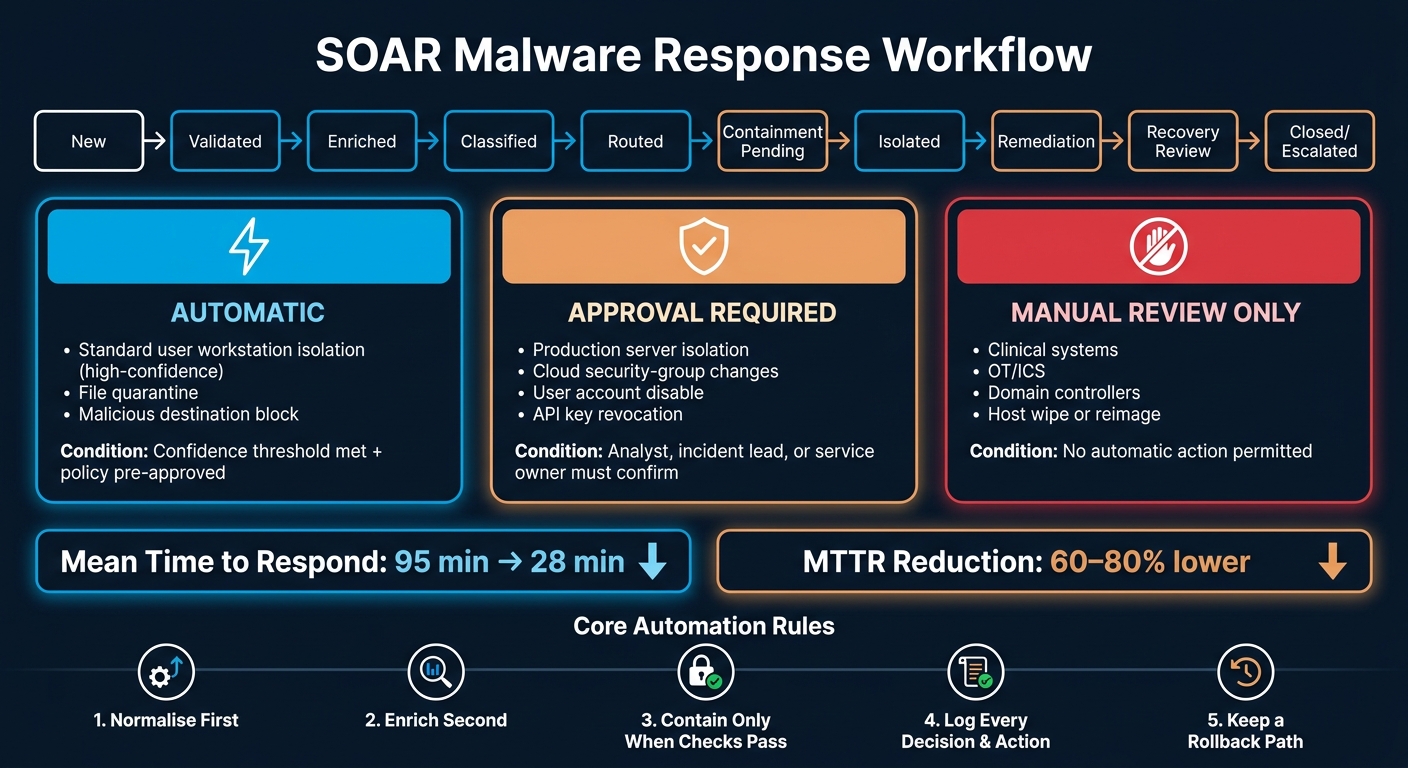1408x768 pixels.
Task: Click the '2. Enrich Second' label
Action: pyautogui.click(x=436, y=720)
